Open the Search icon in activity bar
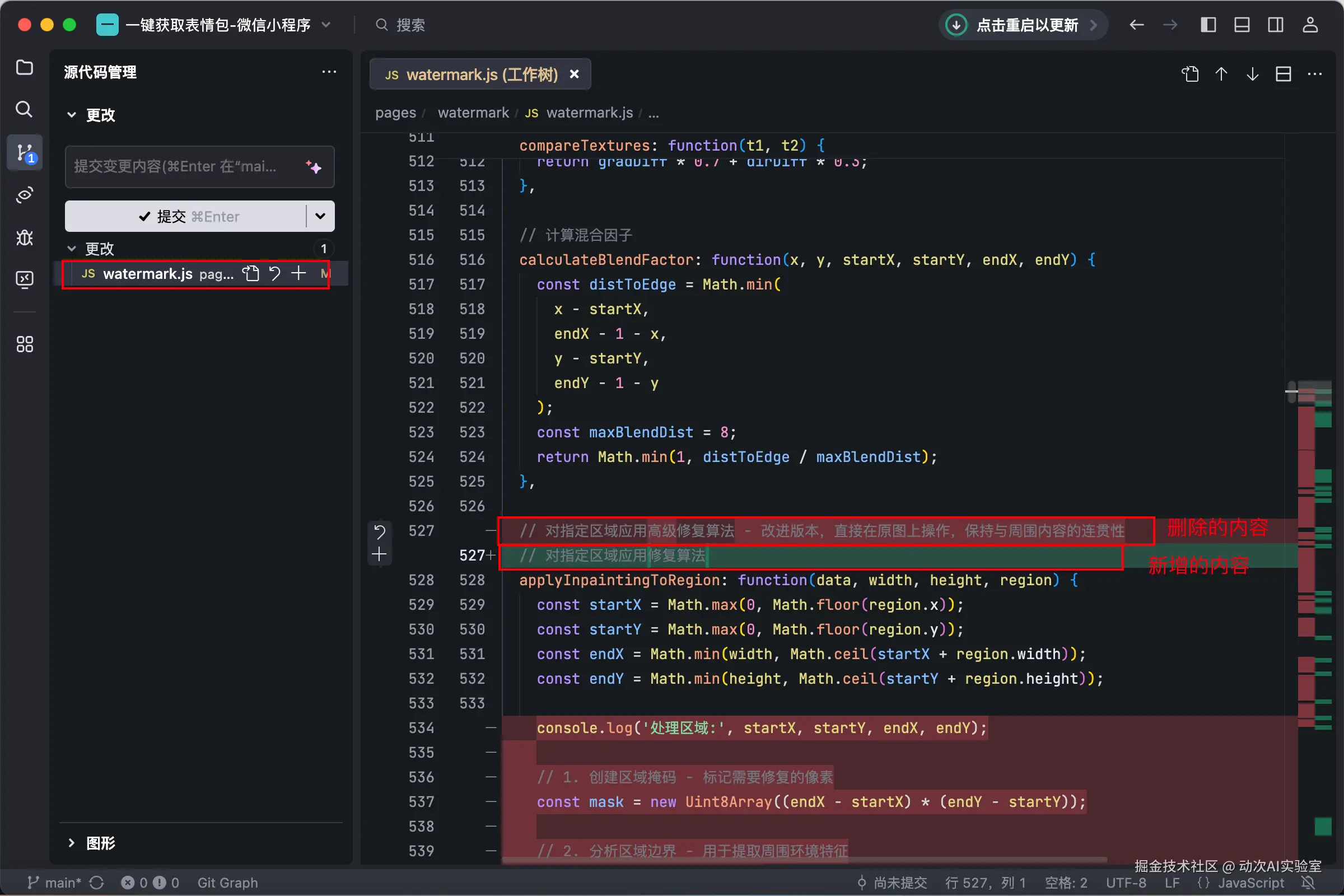The height and width of the screenshot is (896, 1344). tap(24, 109)
